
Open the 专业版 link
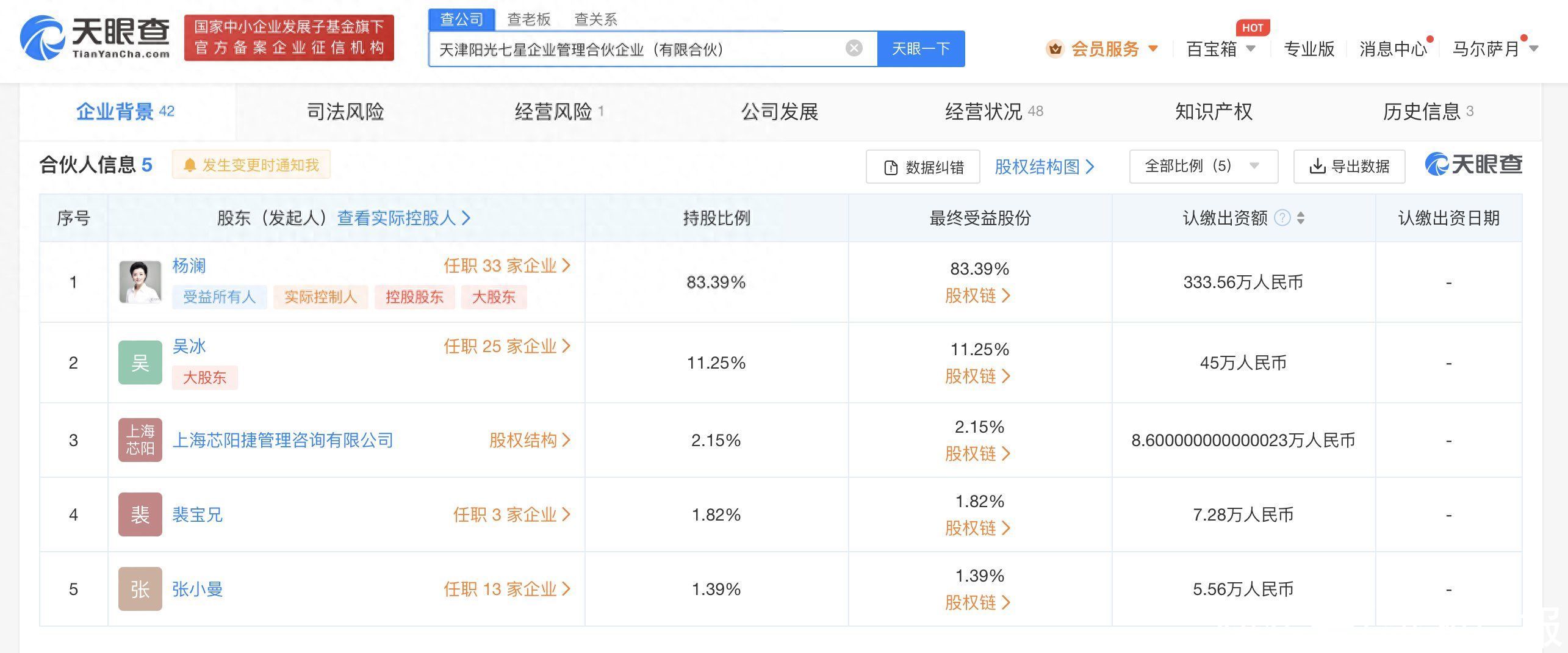tap(1309, 49)
